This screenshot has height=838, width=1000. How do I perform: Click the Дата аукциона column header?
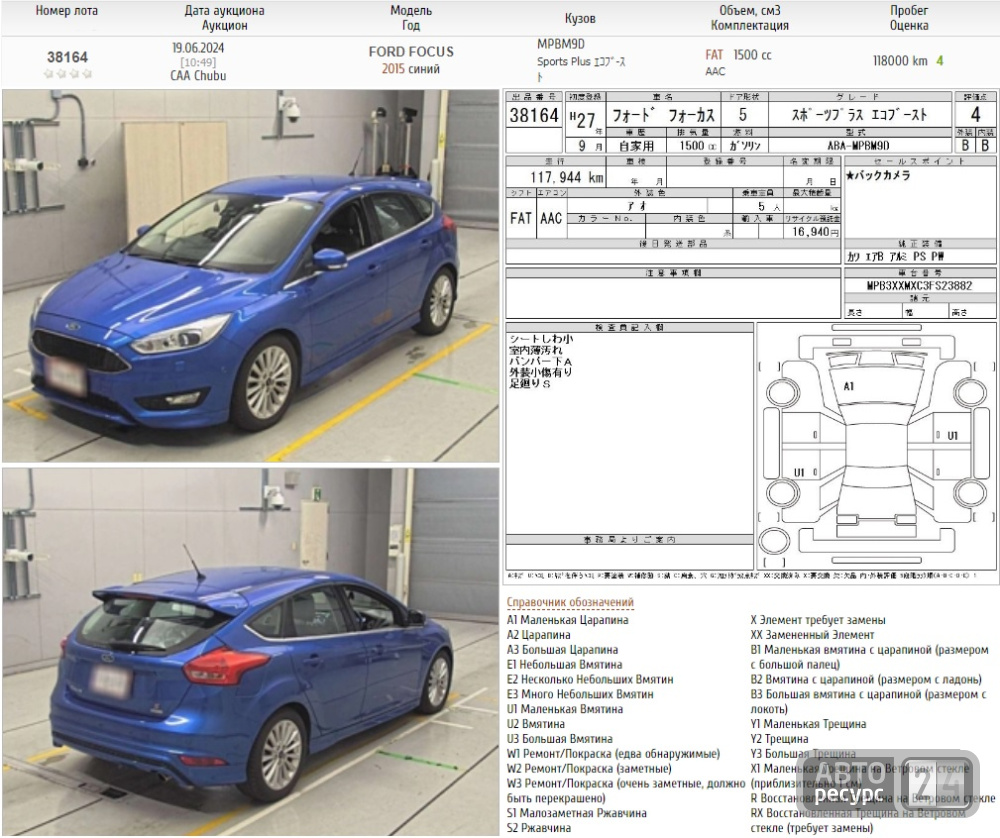[x=224, y=11]
